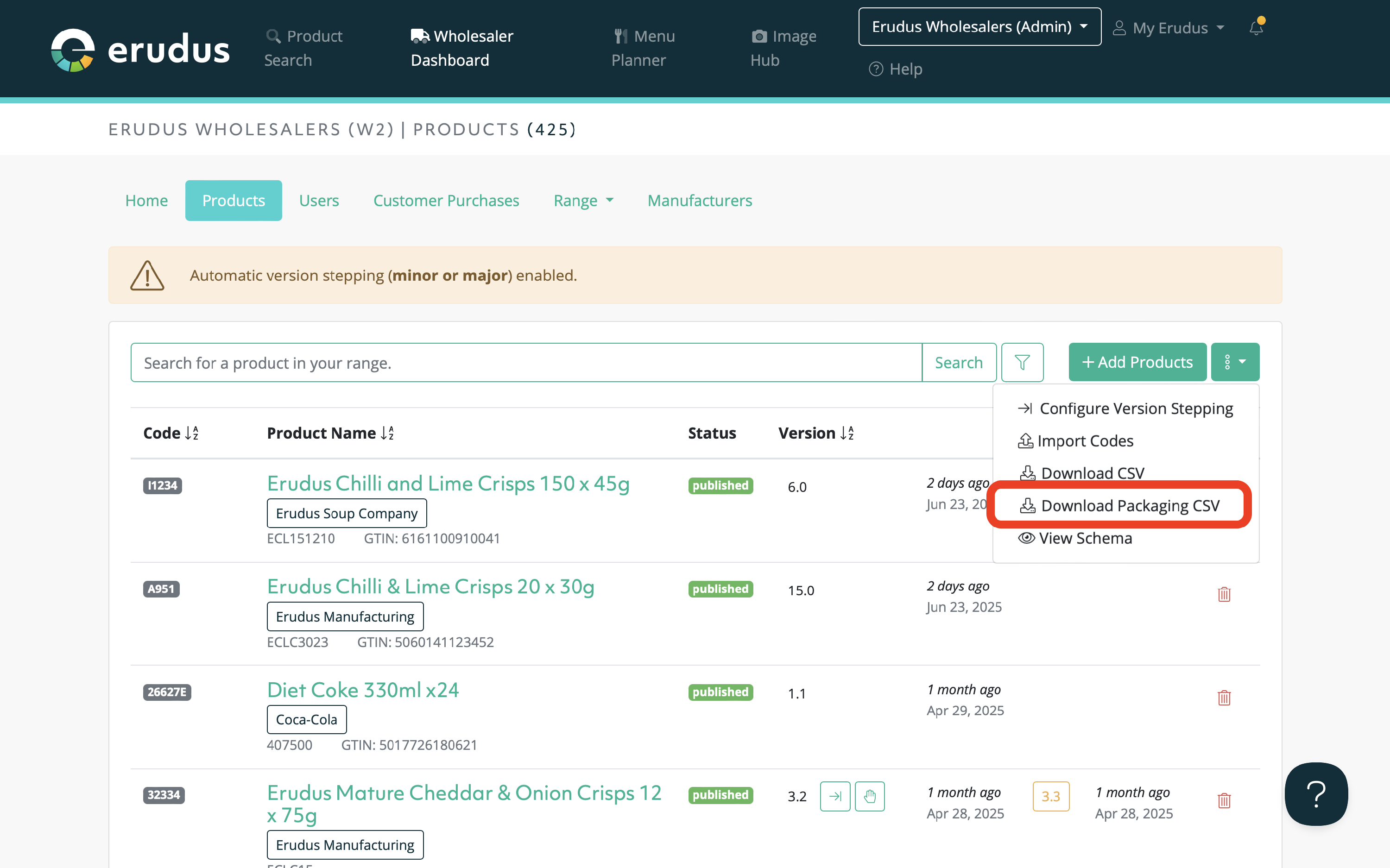1390x868 pixels.
Task: Open the help question mark chat bubble
Action: click(x=1315, y=794)
